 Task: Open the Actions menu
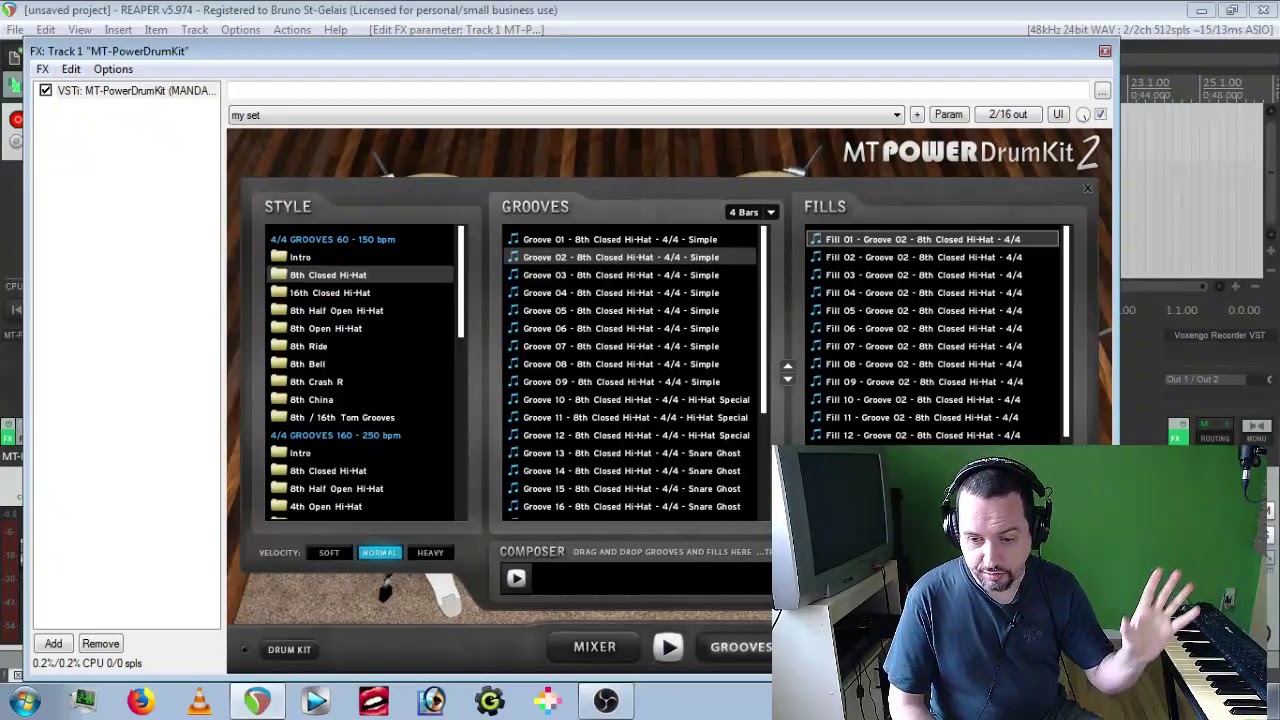tap(292, 30)
